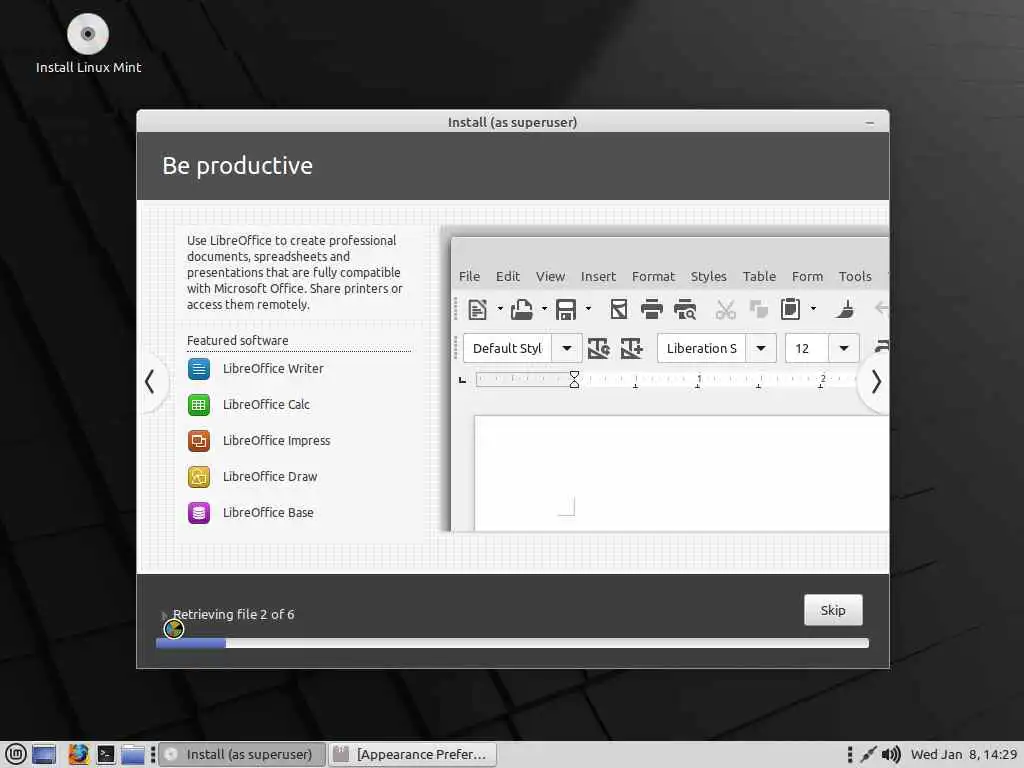Click the Export as PDF icon
Screen dimensions: 1024x768
coord(618,309)
